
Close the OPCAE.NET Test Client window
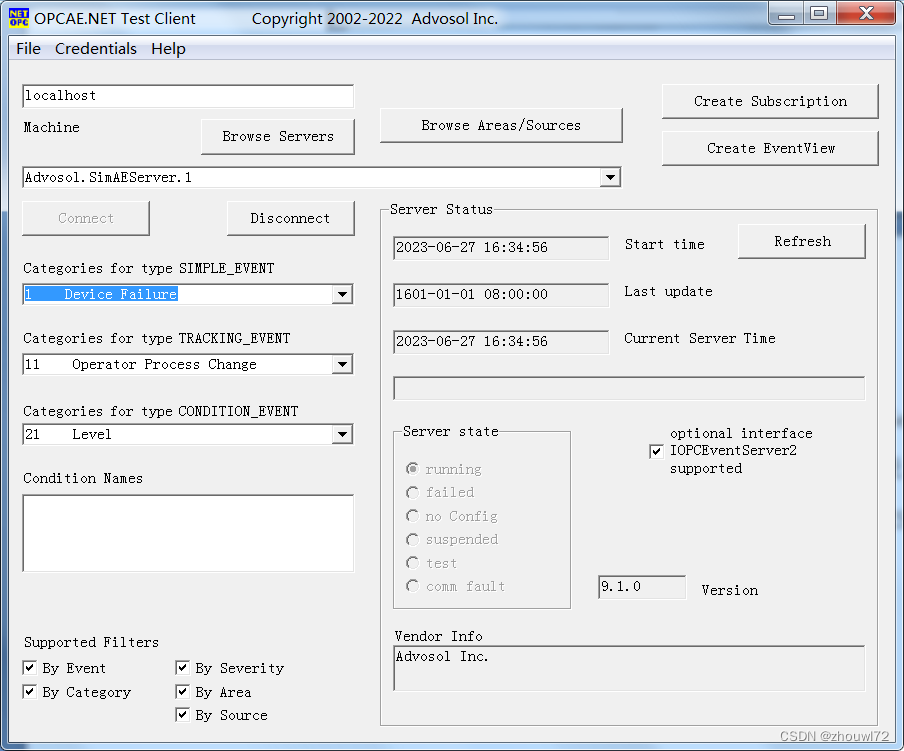point(867,14)
